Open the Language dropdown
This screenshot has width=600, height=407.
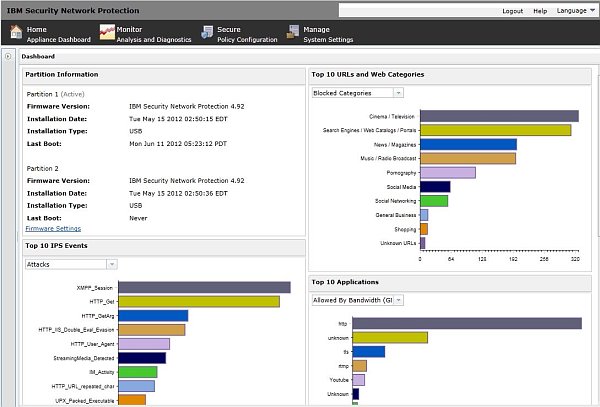(x=576, y=11)
